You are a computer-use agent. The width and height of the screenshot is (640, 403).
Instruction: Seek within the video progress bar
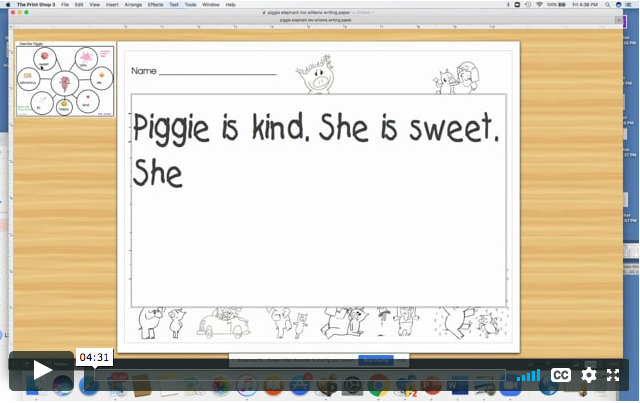(300, 375)
